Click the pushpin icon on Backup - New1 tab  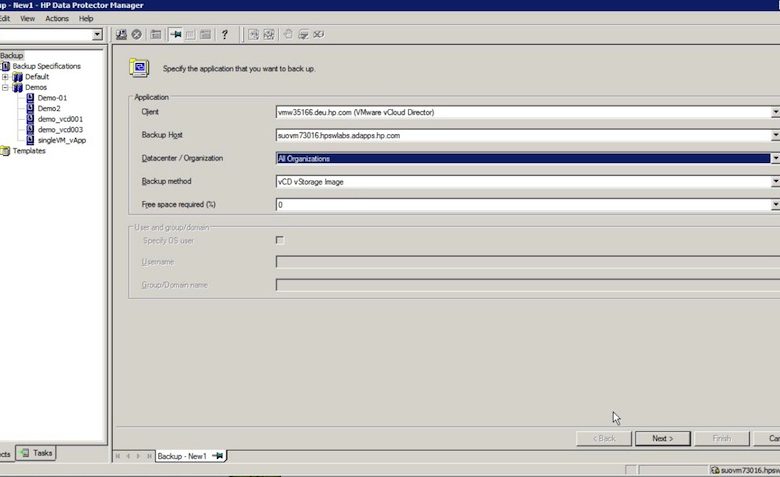point(218,456)
